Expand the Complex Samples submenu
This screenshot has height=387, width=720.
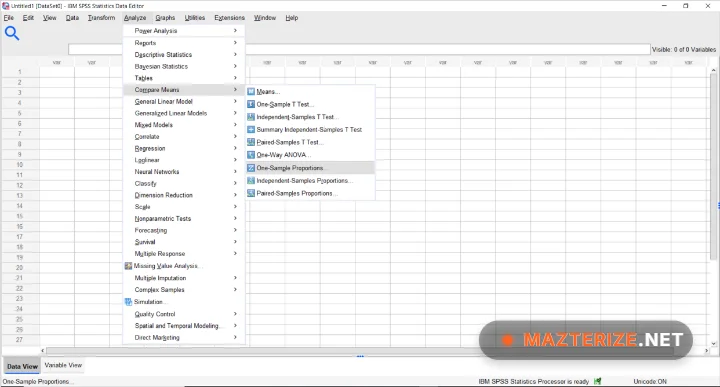(184, 290)
